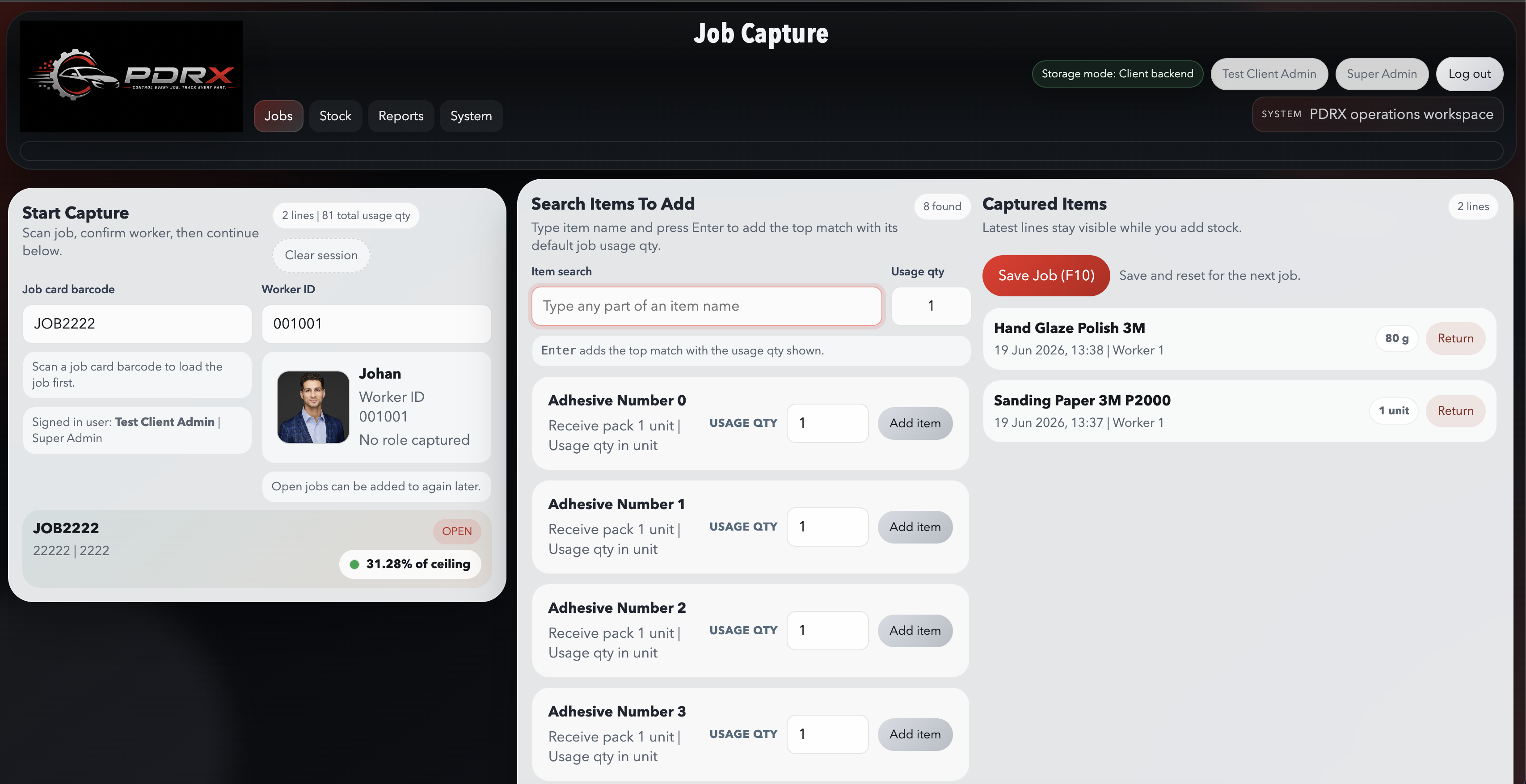This screenshot has width=1526, height=784.
Task: Click the 1 unit quantity badge
Action: click(x=1393, y=411)
